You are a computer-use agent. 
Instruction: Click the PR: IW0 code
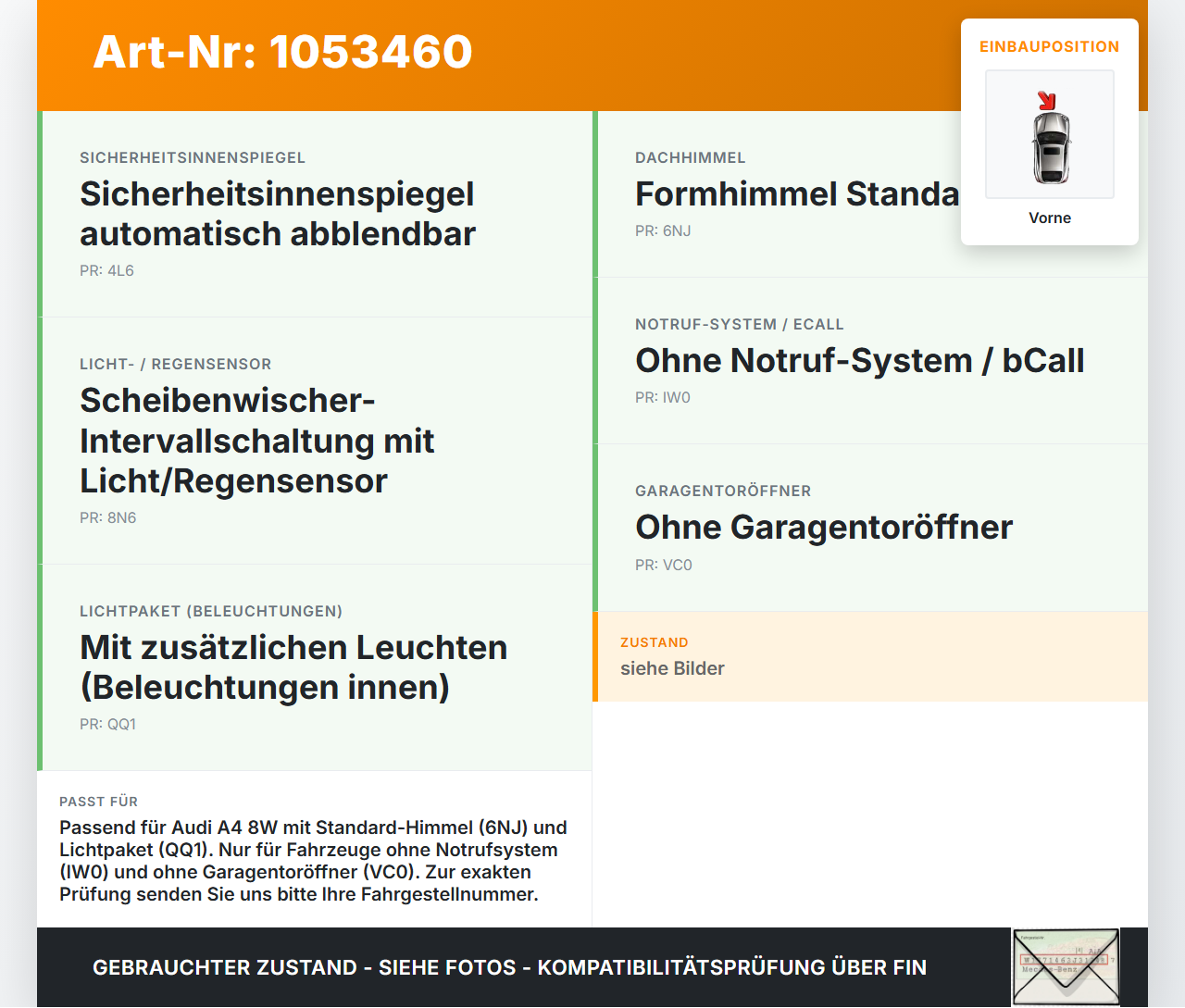[663, 397]
